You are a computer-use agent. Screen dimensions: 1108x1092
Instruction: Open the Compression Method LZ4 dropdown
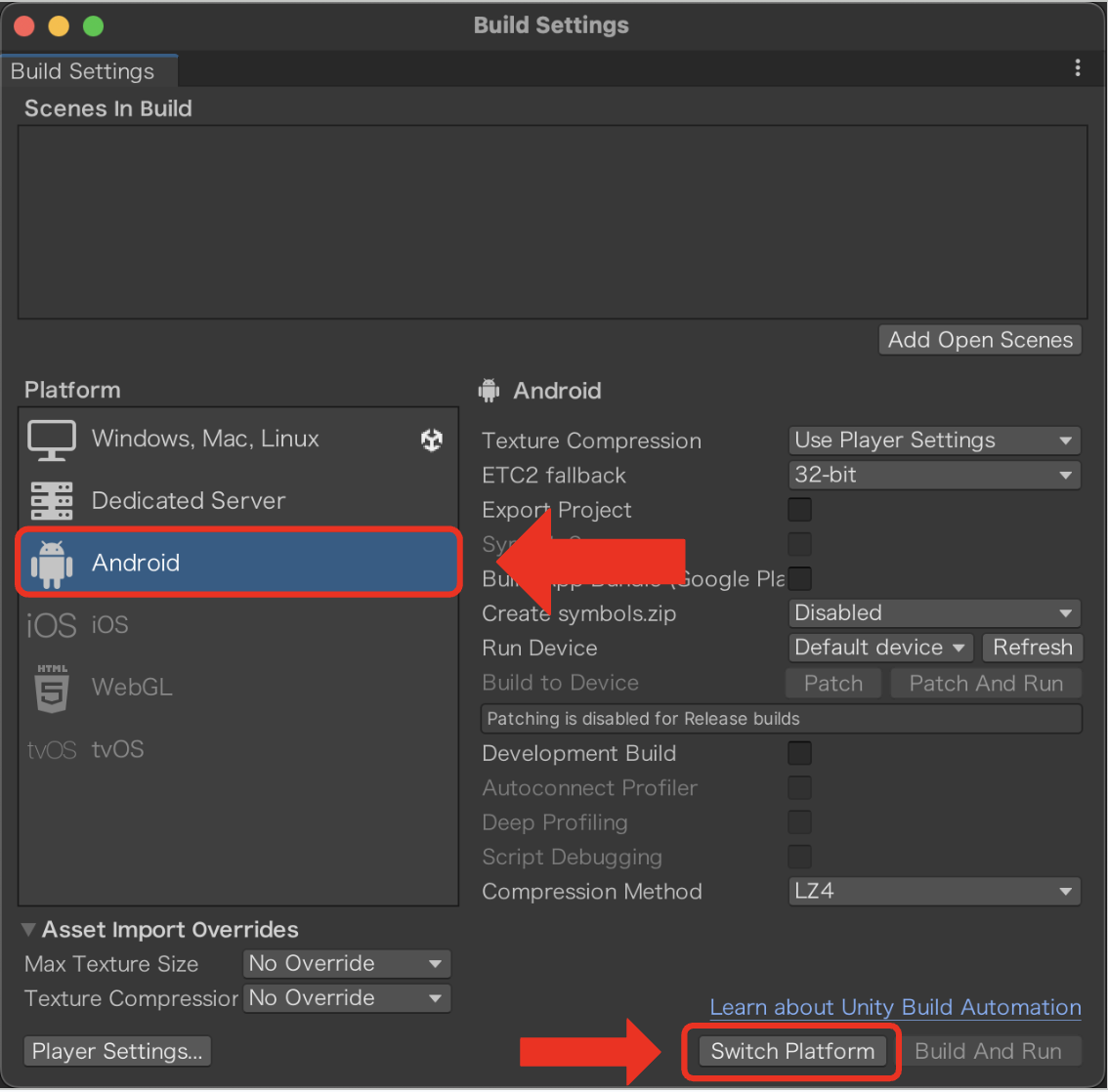(x=934, y=892)
